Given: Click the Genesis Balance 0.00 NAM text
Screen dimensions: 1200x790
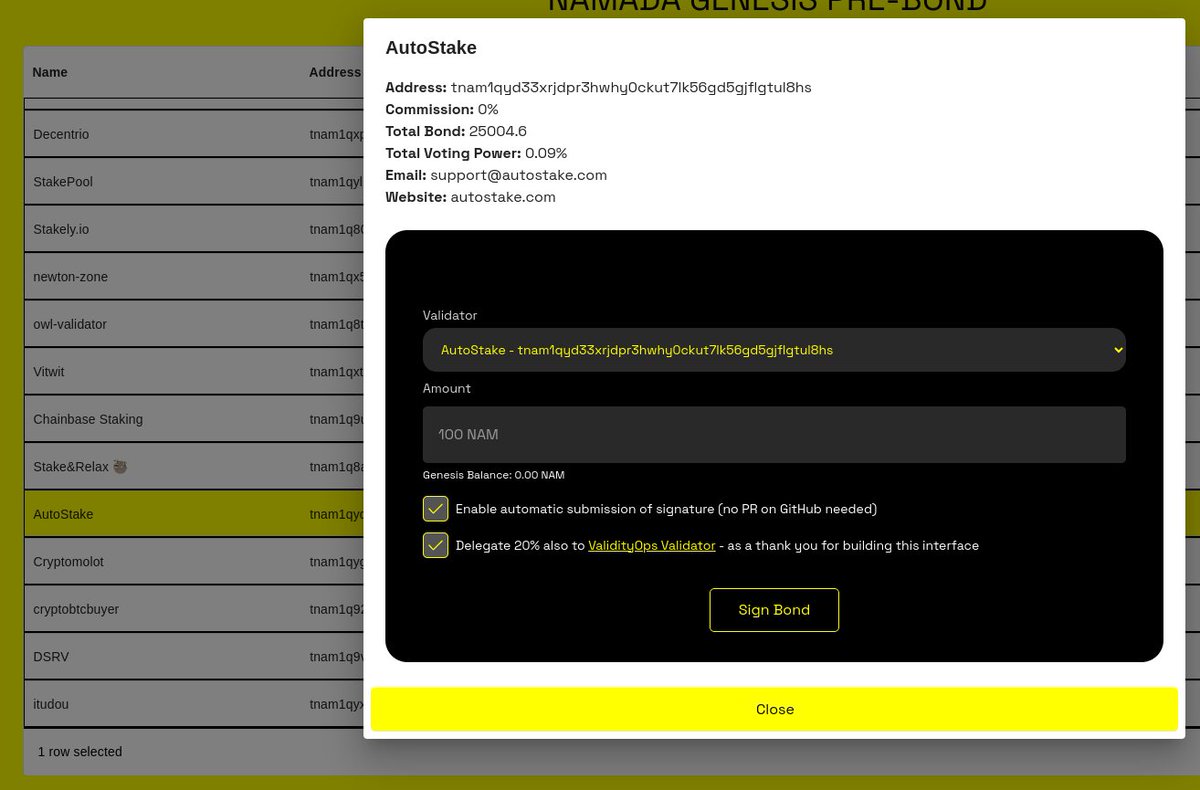Looking at the screenshot, I should pos(493,475).
